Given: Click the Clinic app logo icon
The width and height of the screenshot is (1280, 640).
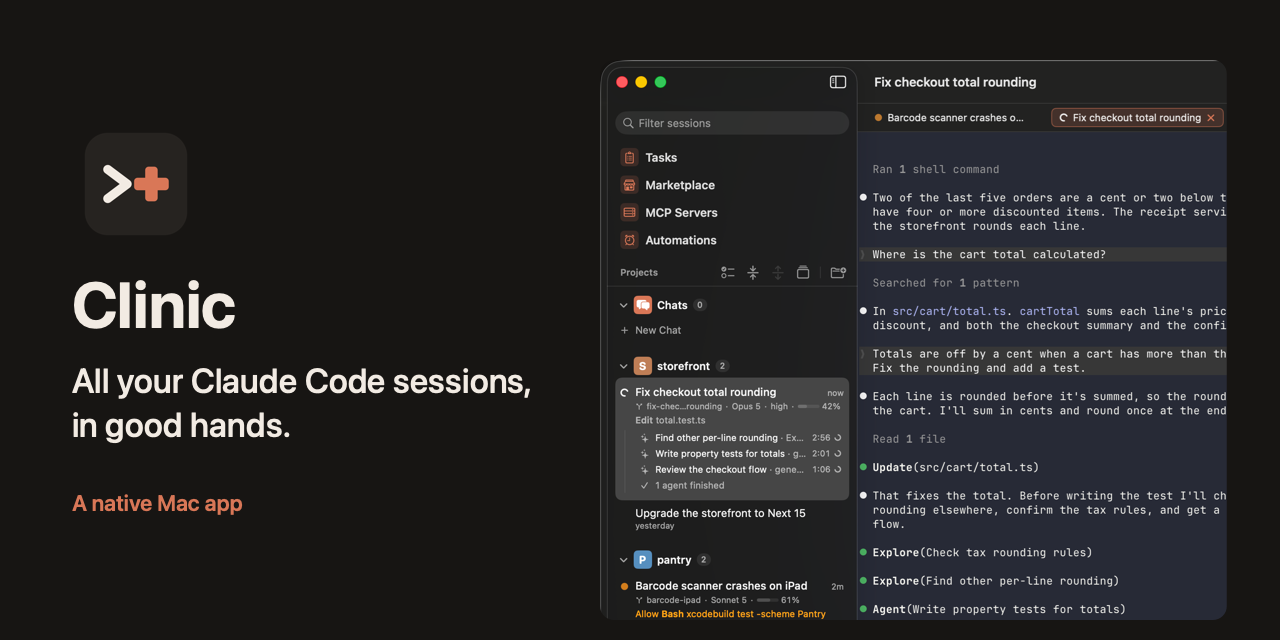Looking at the screenshot, I should click(136, 184).
